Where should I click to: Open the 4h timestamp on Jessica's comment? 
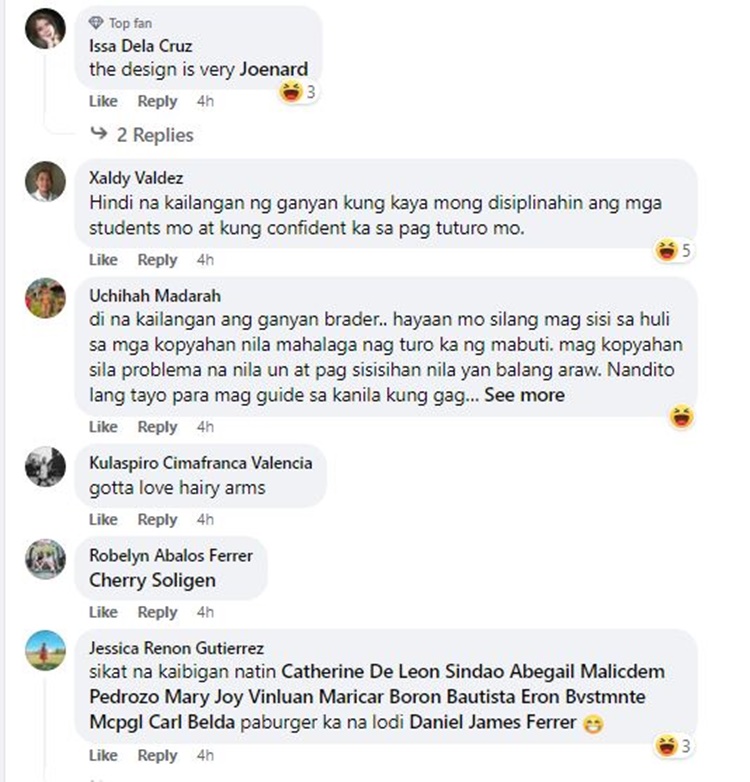tap(205, 755)
